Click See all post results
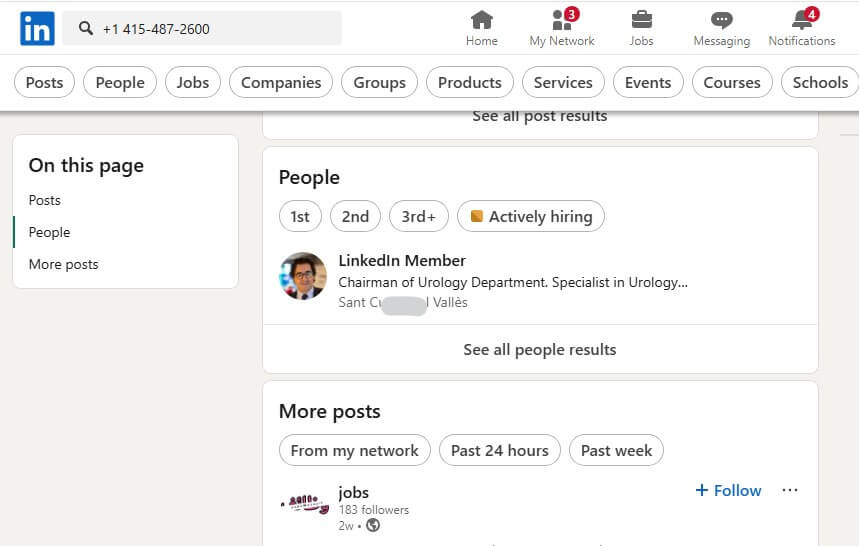 [x=540, y=116]
